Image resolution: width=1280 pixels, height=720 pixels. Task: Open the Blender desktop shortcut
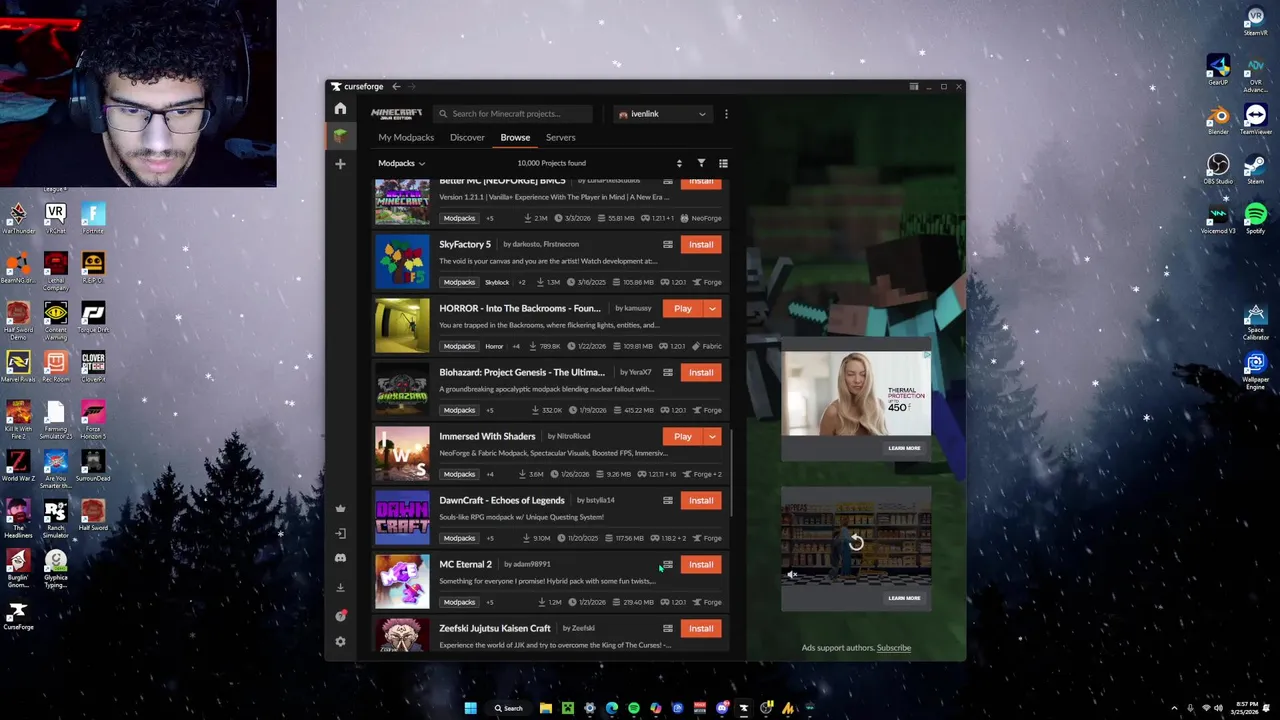1218,120
